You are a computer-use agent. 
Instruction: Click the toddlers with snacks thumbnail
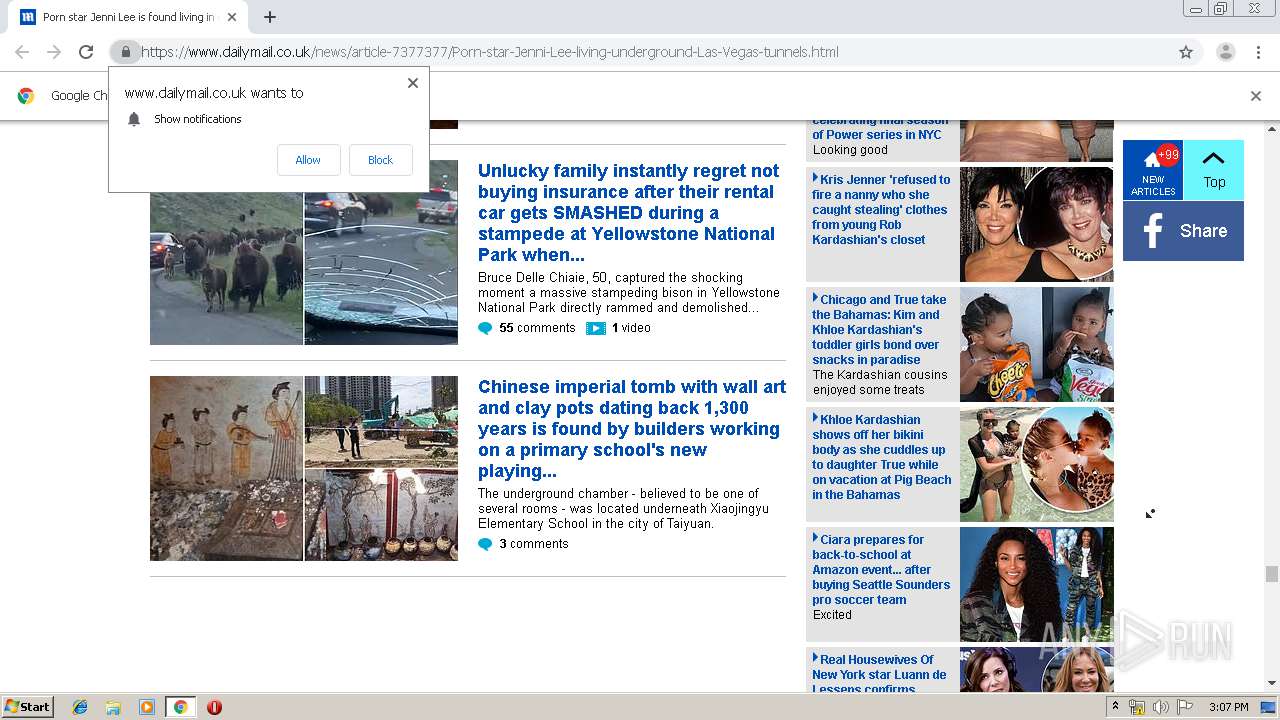pos(1037,344)
